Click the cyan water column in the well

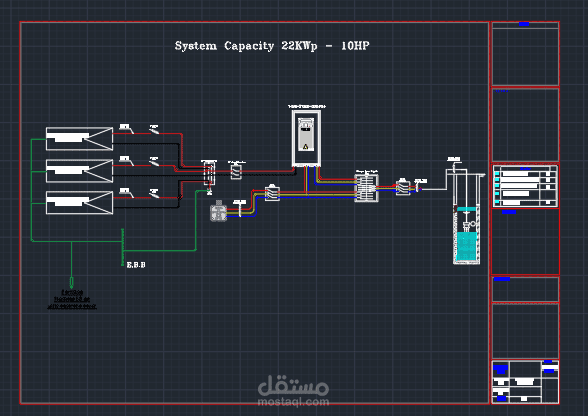click(x=466, y=247)
